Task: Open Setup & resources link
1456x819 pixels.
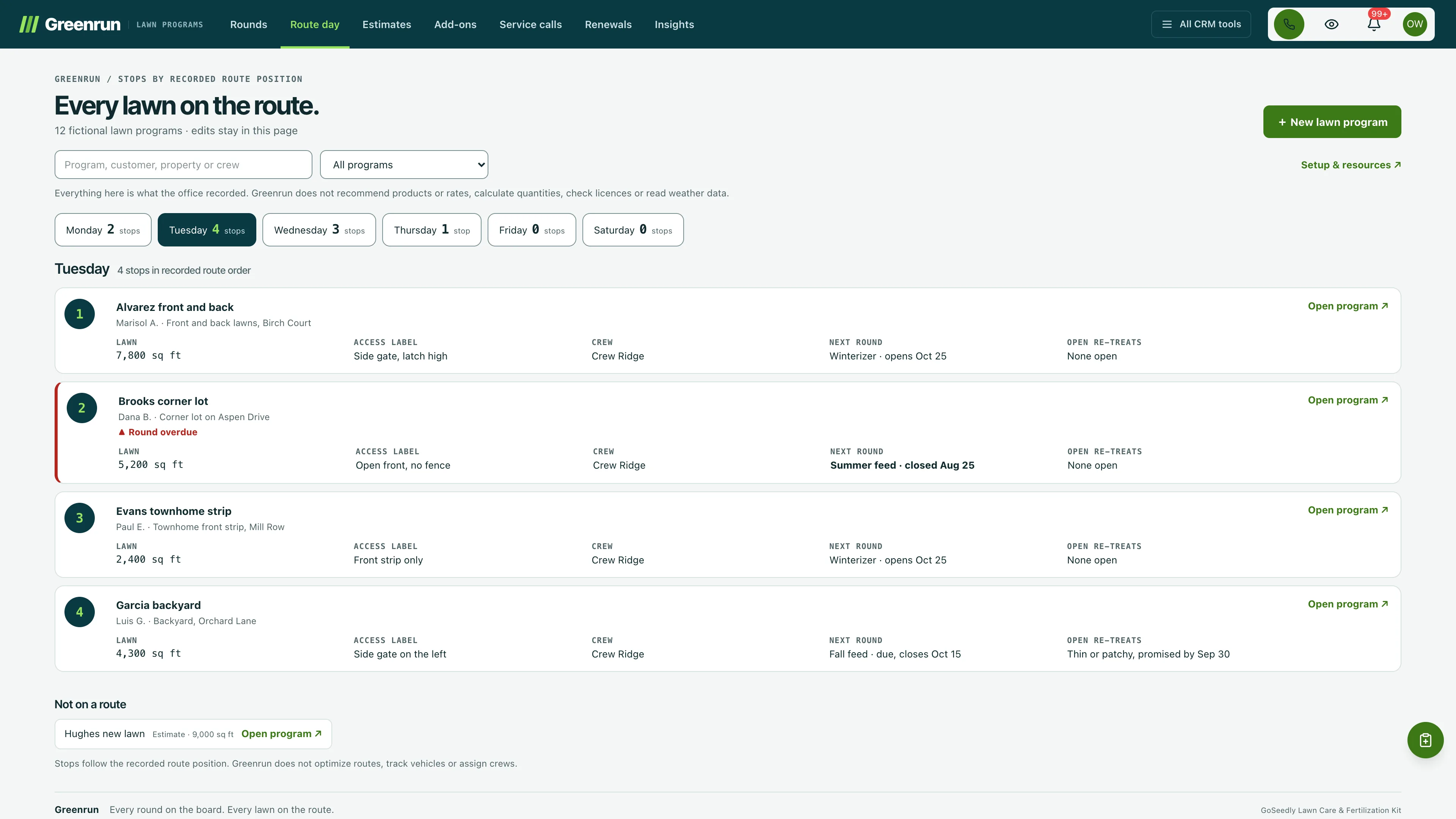Action: click(x=1351, y=165)
